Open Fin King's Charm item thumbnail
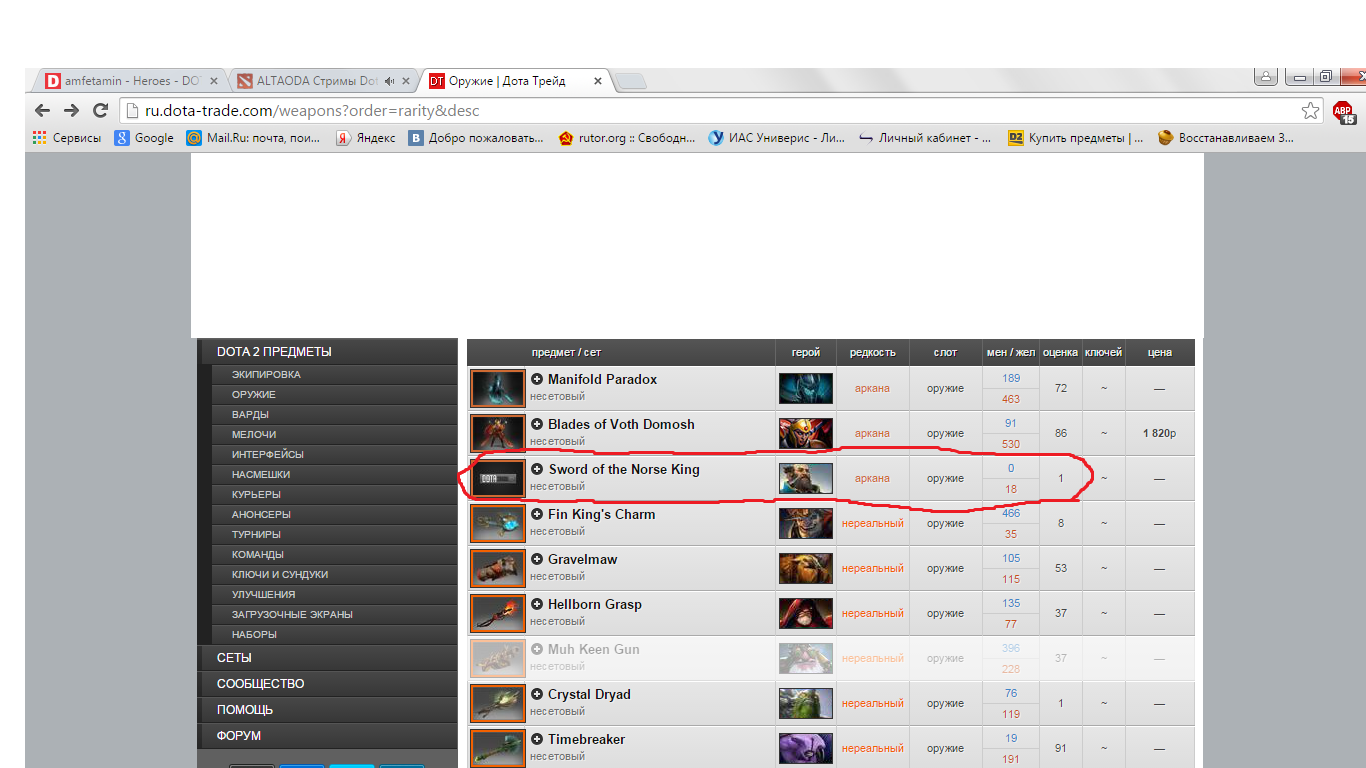1366x768 pixels. pyautogui.click(x=498, y=523)
